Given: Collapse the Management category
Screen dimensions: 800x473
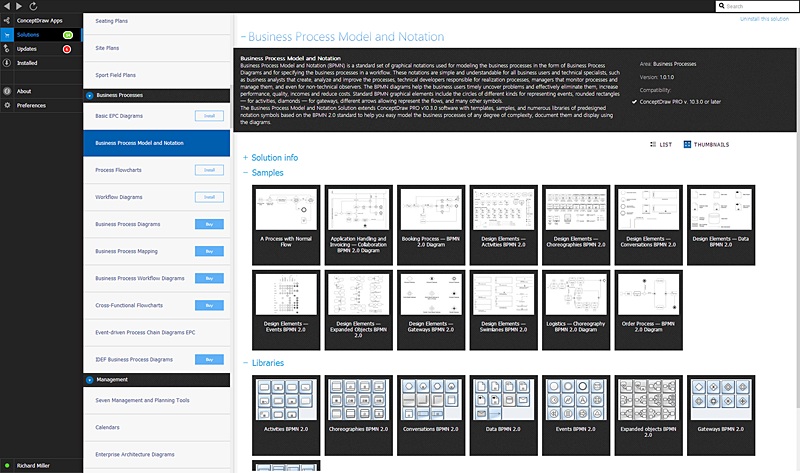Looking at the screenshot, I should click(x=90, y=380).
